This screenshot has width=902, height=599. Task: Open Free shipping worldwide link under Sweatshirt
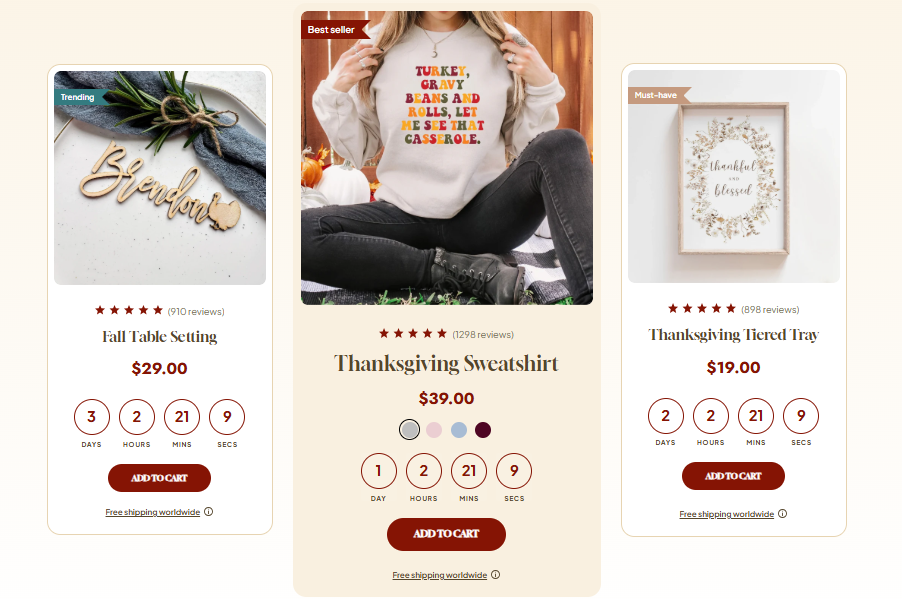click(439, 575)
